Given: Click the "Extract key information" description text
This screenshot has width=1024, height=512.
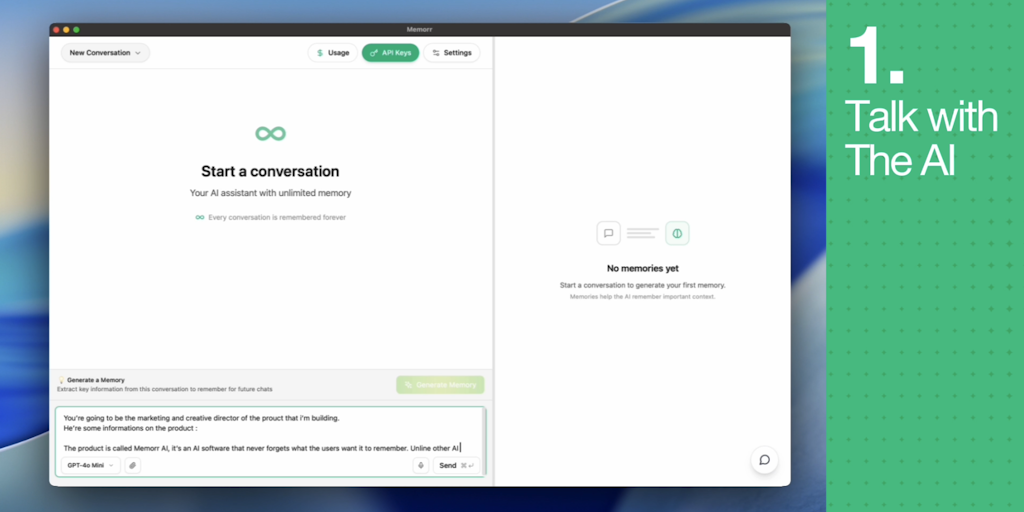Looking at the screenshot, I should [x=165, y=389].
